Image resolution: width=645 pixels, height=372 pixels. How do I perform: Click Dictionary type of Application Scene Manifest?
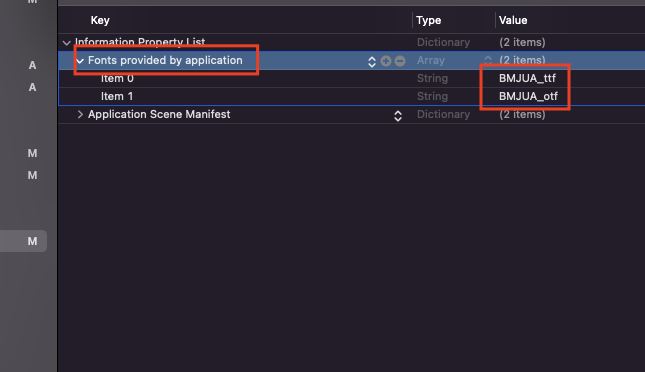pyautogui.click(x=443, y=114)
